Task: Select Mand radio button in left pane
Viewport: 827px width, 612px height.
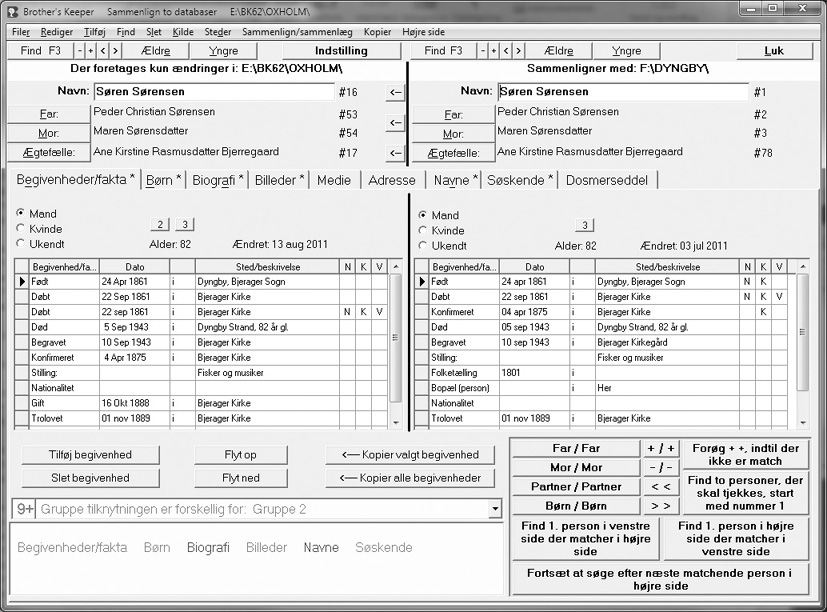Action: tap(21, 213)
